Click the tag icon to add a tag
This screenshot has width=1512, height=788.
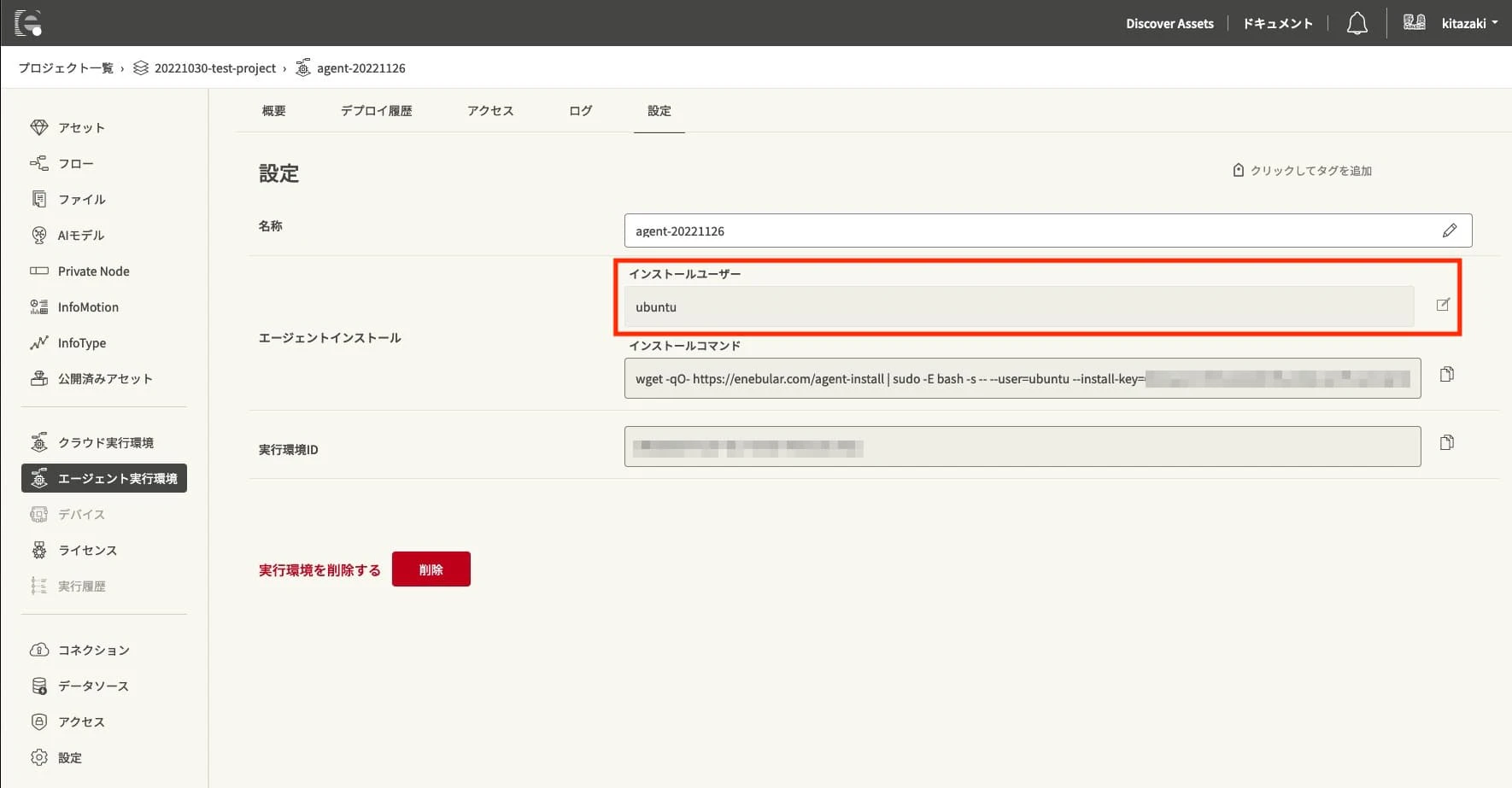click(1239, 170)
